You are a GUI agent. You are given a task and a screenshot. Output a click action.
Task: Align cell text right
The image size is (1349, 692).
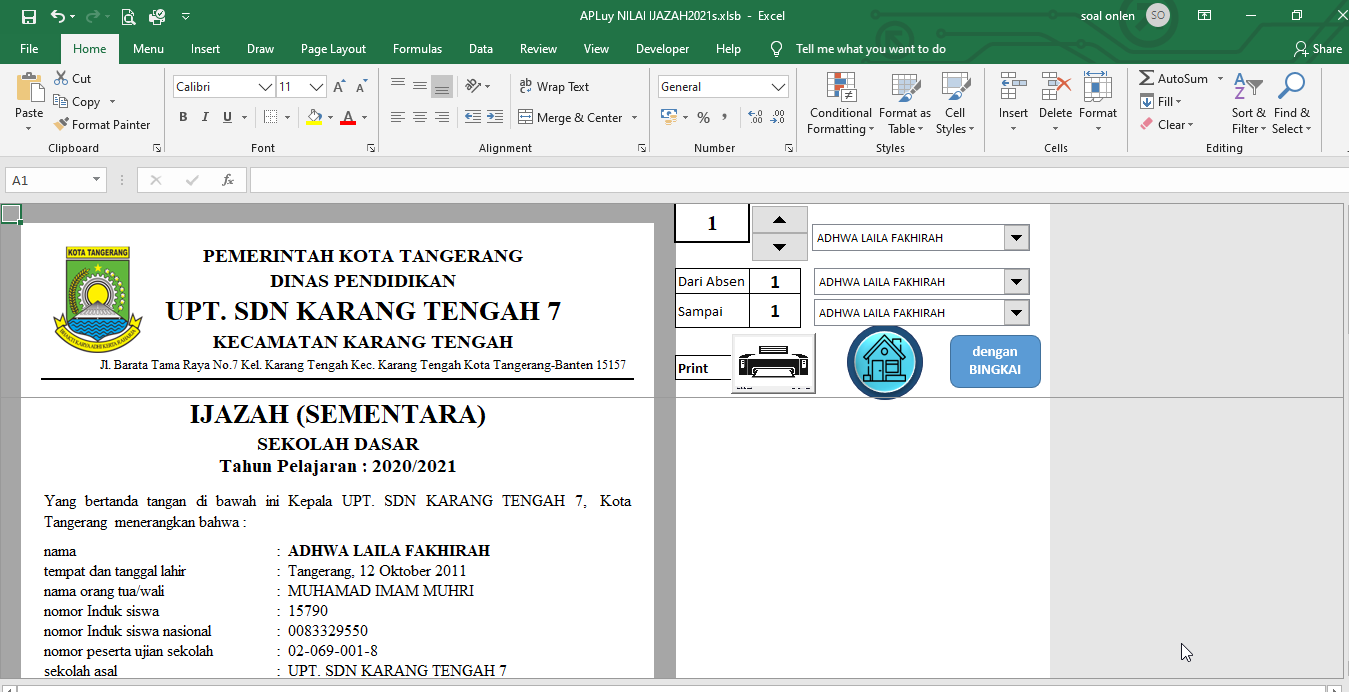point(442,117)
